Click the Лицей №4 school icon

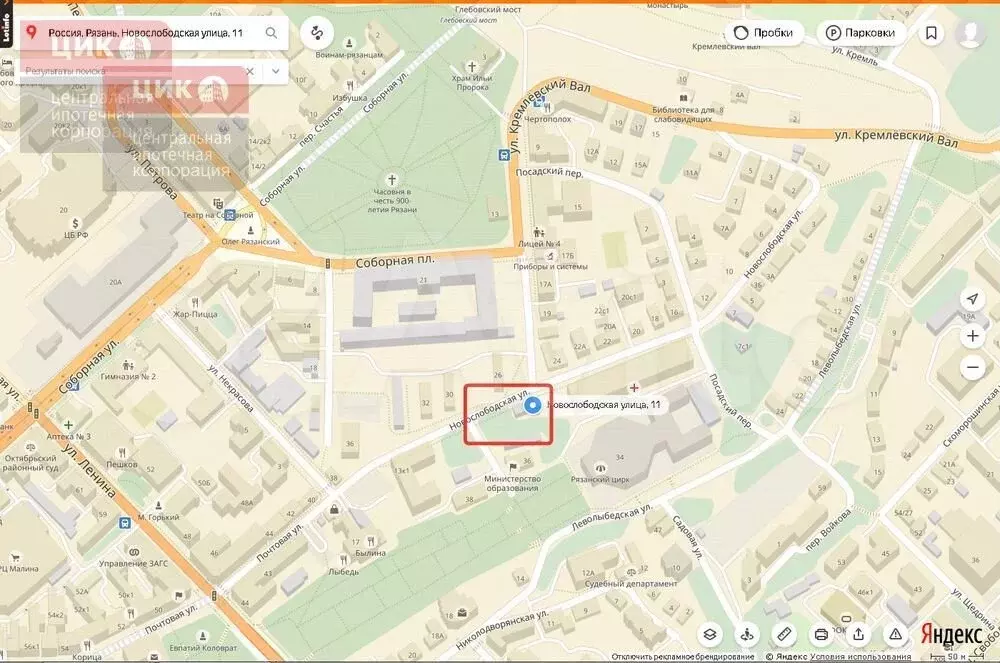(539, 232)
